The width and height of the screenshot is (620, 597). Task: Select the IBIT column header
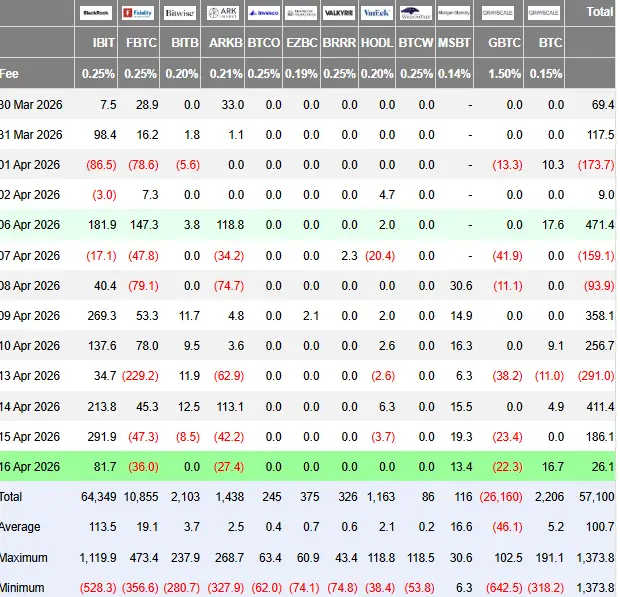(x=104, y=43)
